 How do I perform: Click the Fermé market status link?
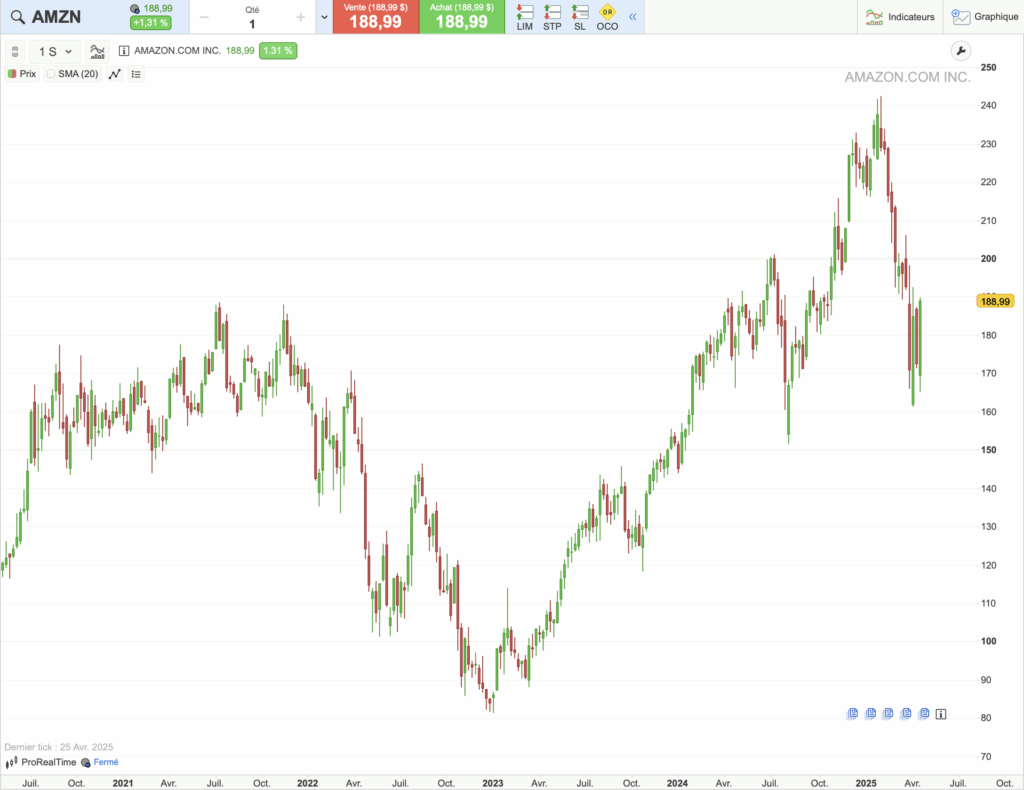pos(106,763)
